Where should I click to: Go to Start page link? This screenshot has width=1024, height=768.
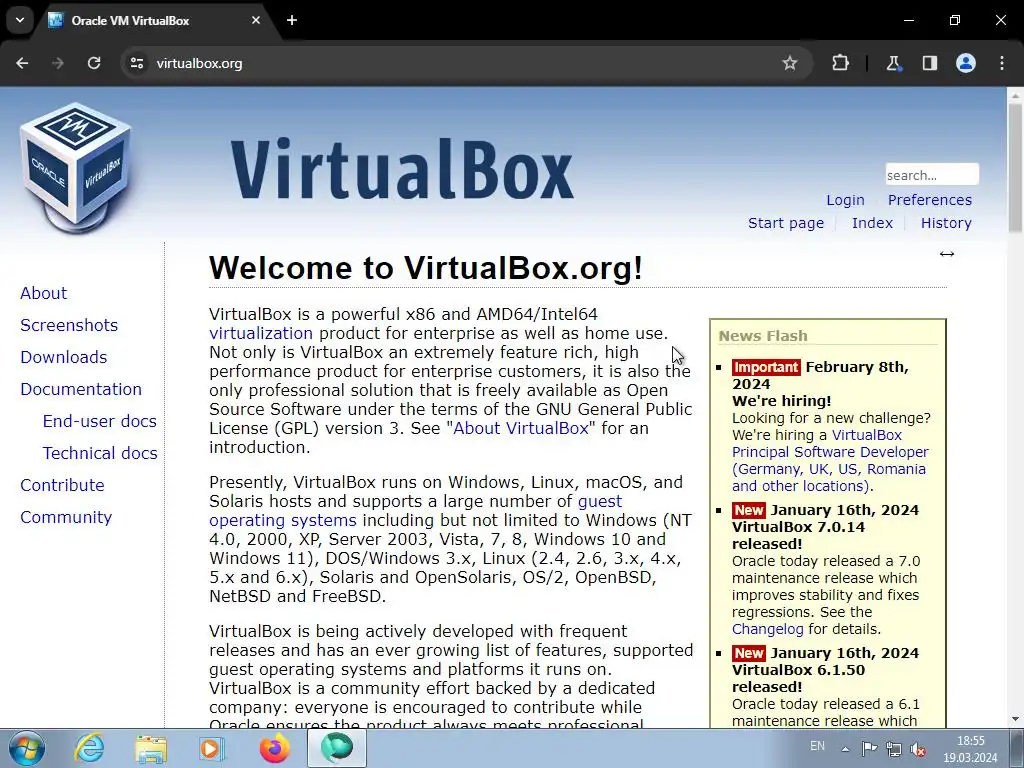tap(786, 223)
